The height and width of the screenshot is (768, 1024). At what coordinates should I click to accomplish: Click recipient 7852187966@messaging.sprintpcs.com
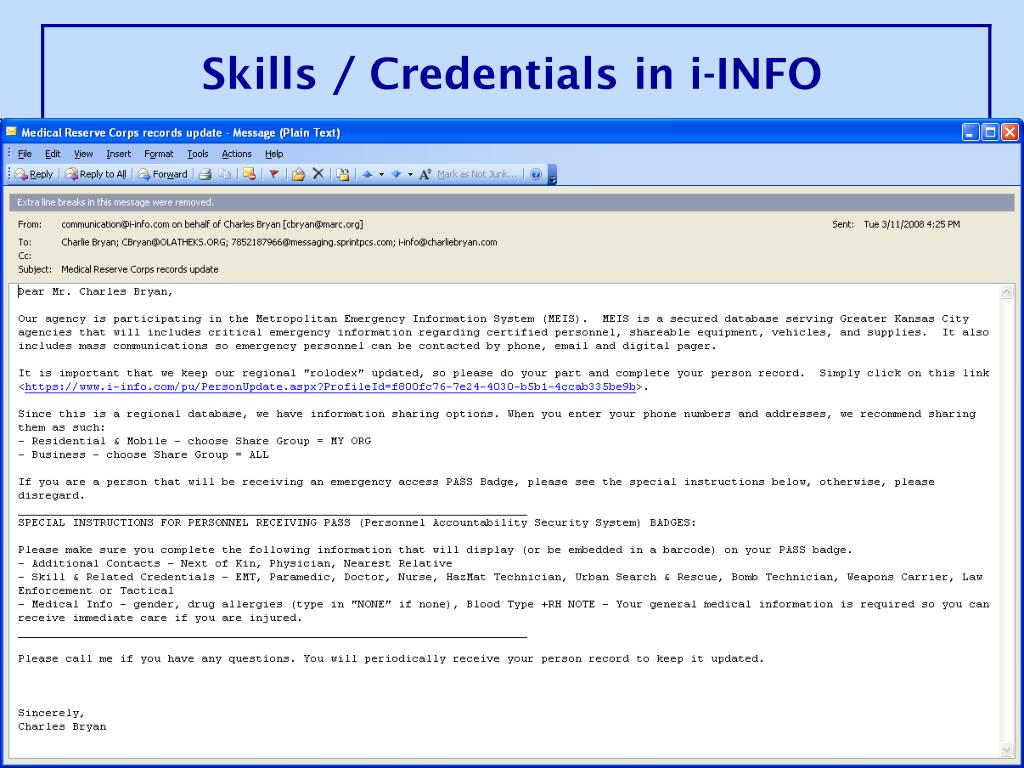point(312,242)
